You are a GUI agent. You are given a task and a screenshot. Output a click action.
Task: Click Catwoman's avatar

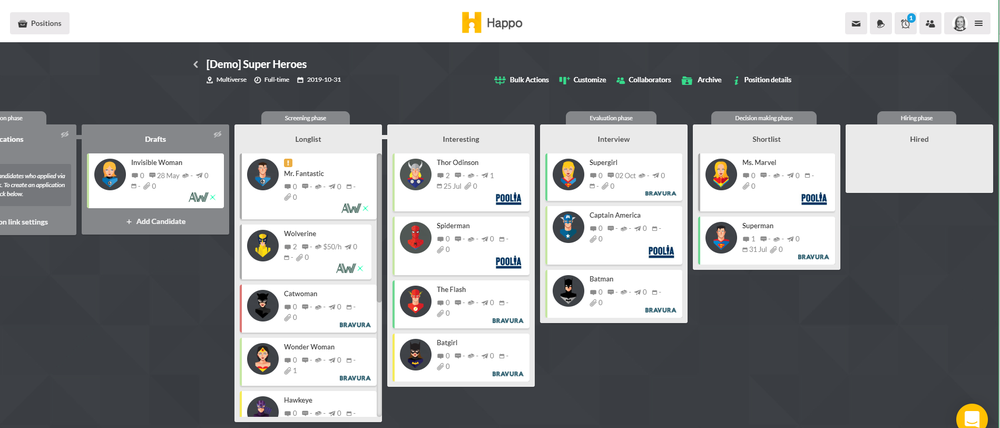pyautogui.click(x=263, y=306)
